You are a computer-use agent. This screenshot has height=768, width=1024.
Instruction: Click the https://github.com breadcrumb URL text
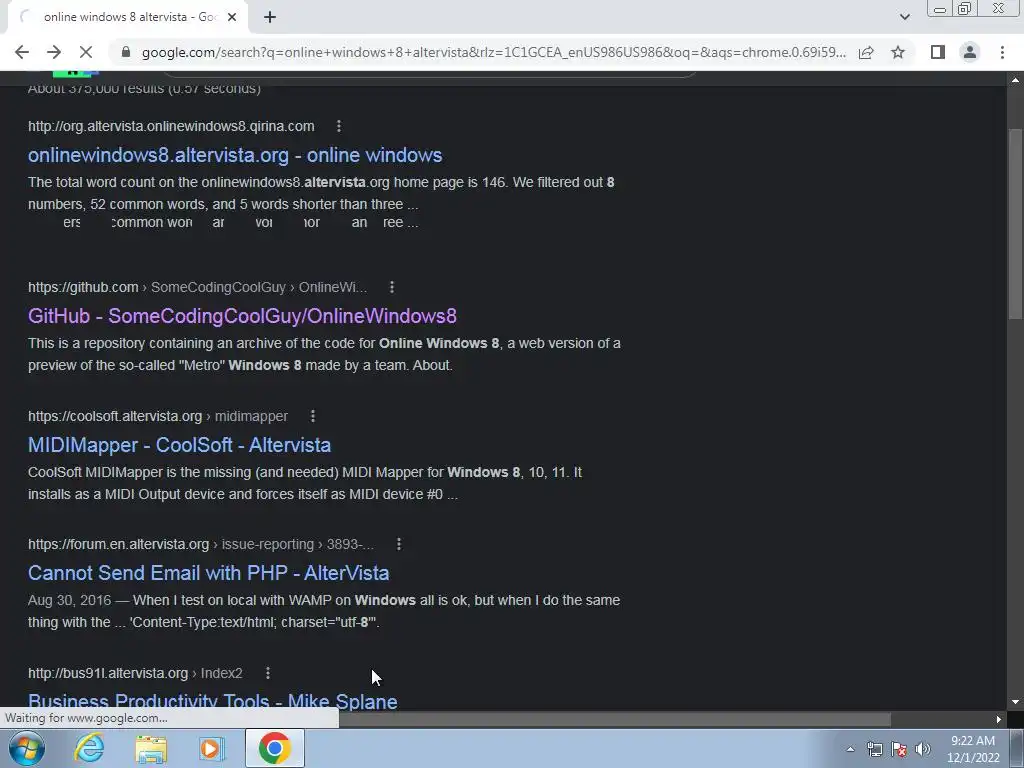[197, 287]
